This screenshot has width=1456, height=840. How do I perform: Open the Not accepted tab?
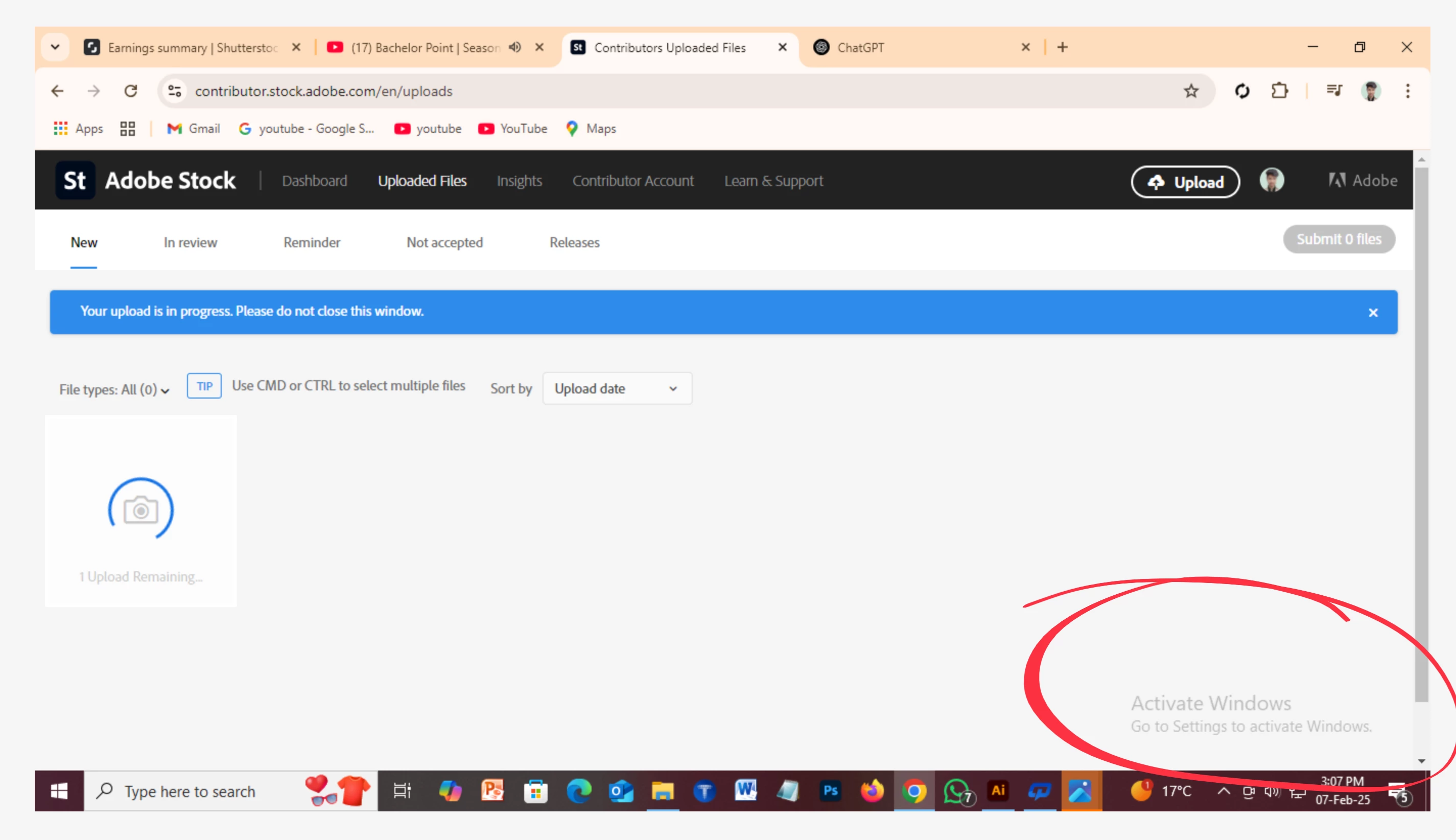click(444, 243)
